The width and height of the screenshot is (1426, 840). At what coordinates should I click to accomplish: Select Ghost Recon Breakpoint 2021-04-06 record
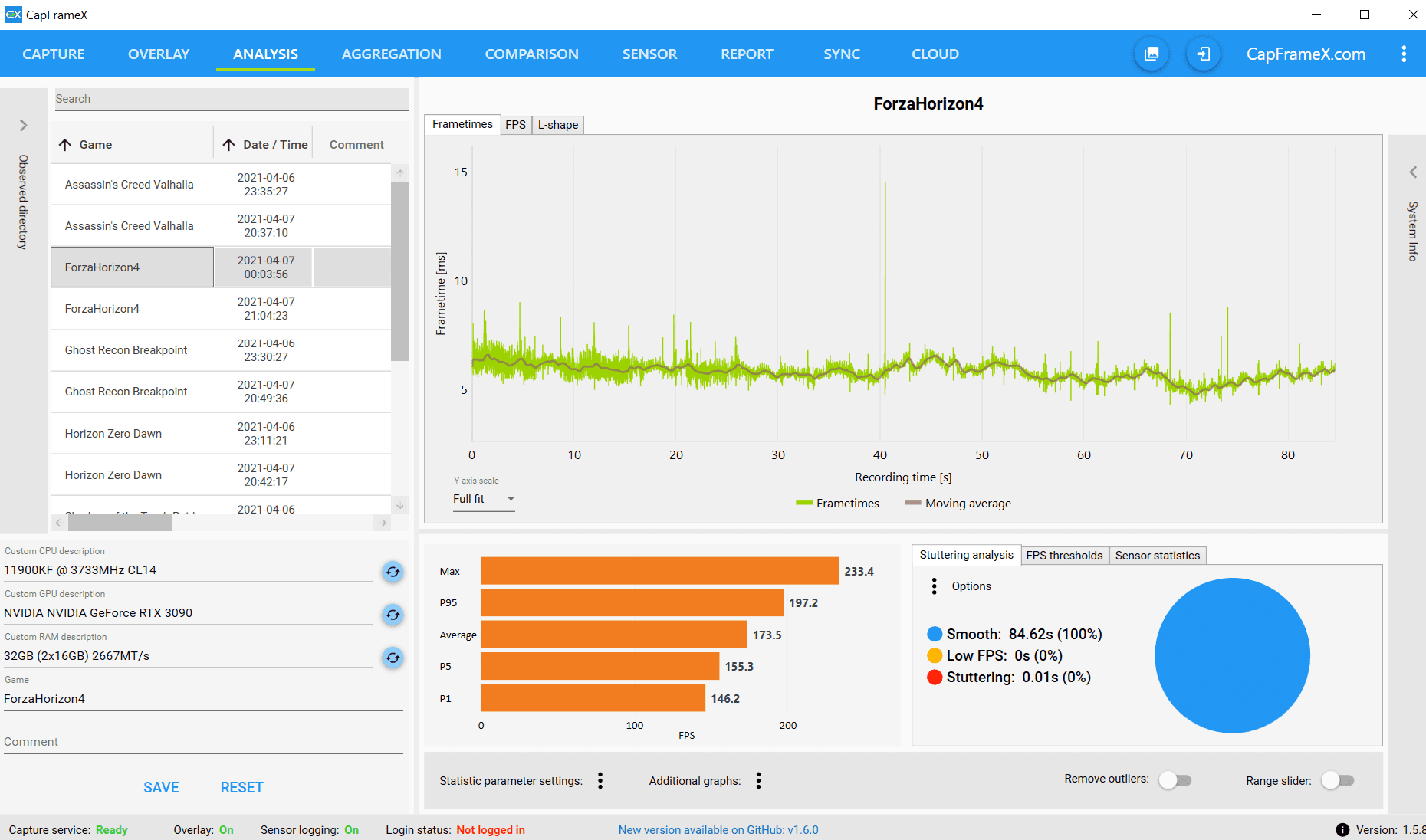[221, 350]
